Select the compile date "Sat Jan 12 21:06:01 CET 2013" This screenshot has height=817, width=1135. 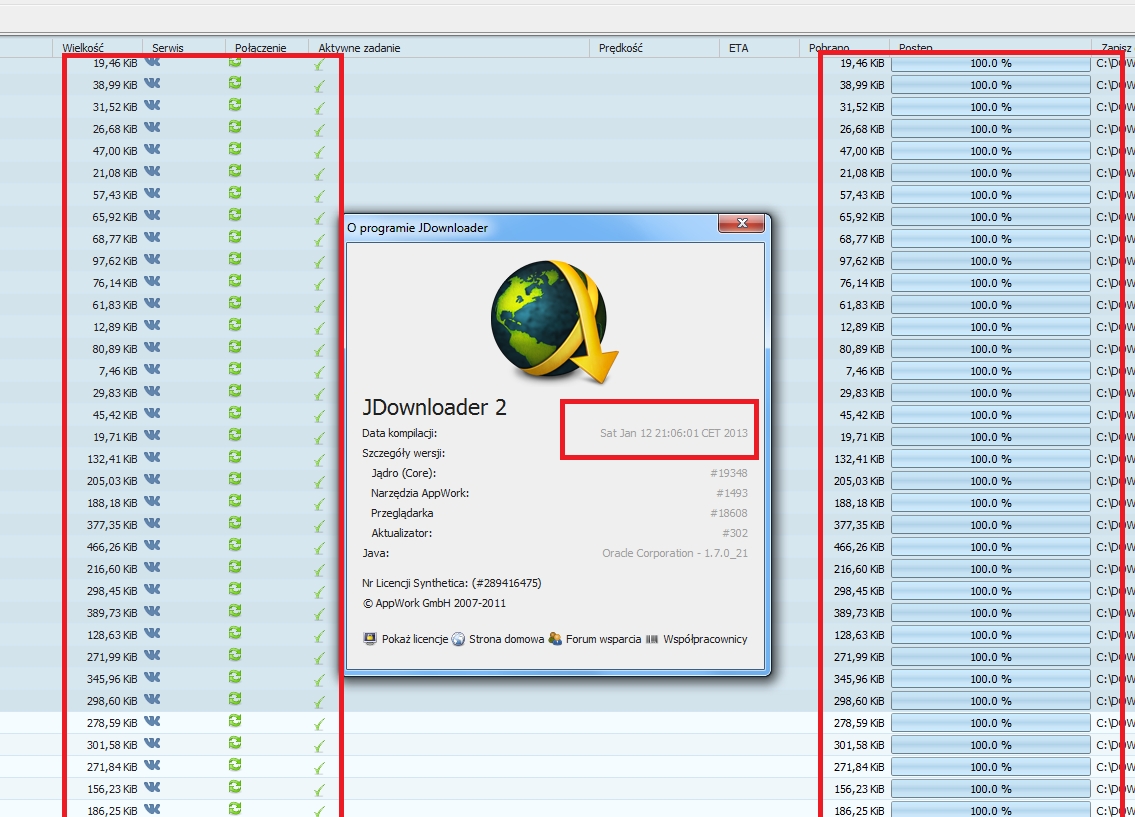(x=674, y=433)
